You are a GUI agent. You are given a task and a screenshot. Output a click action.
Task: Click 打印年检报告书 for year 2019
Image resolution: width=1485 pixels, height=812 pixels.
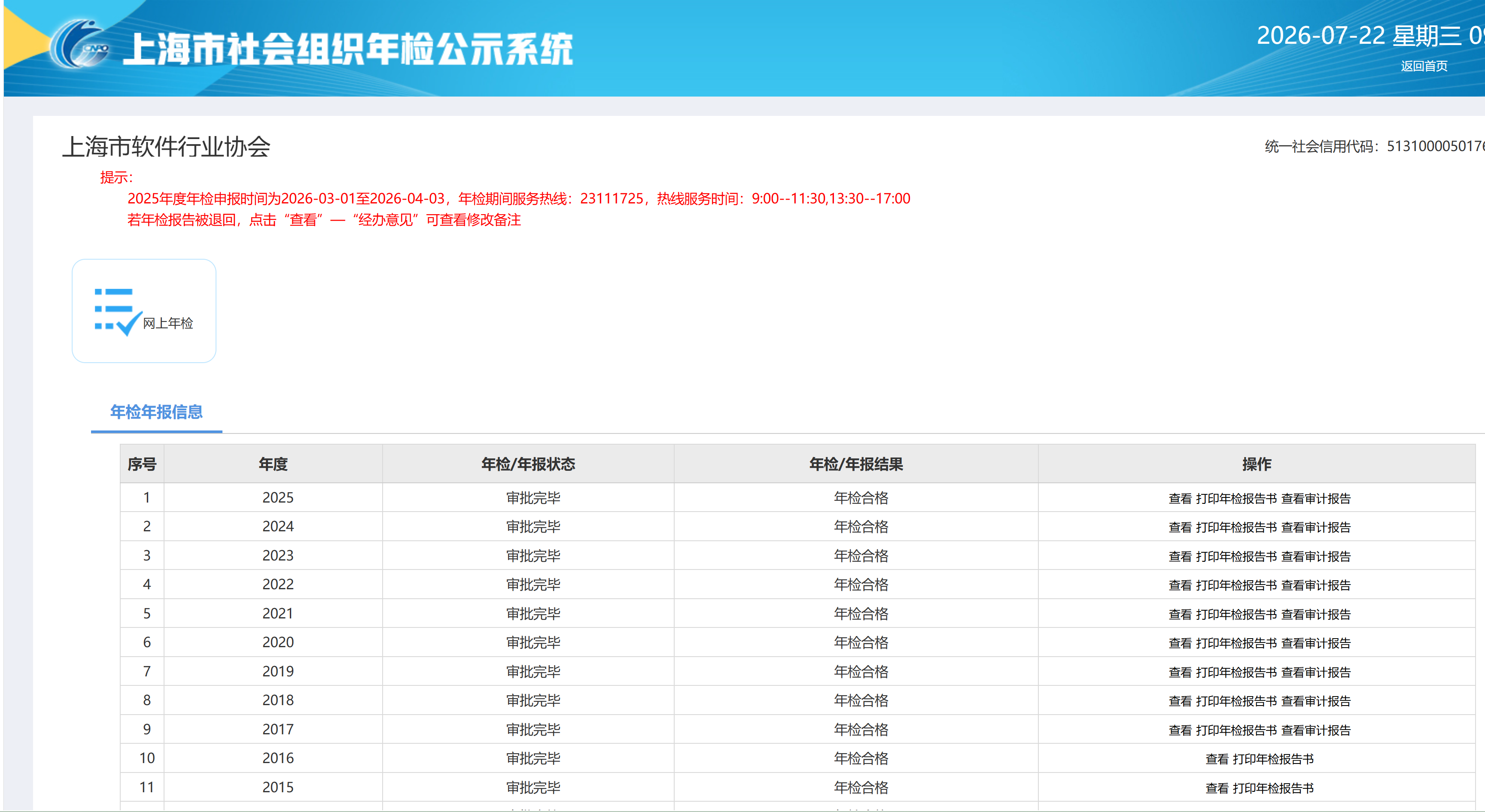coord(1236,673)
